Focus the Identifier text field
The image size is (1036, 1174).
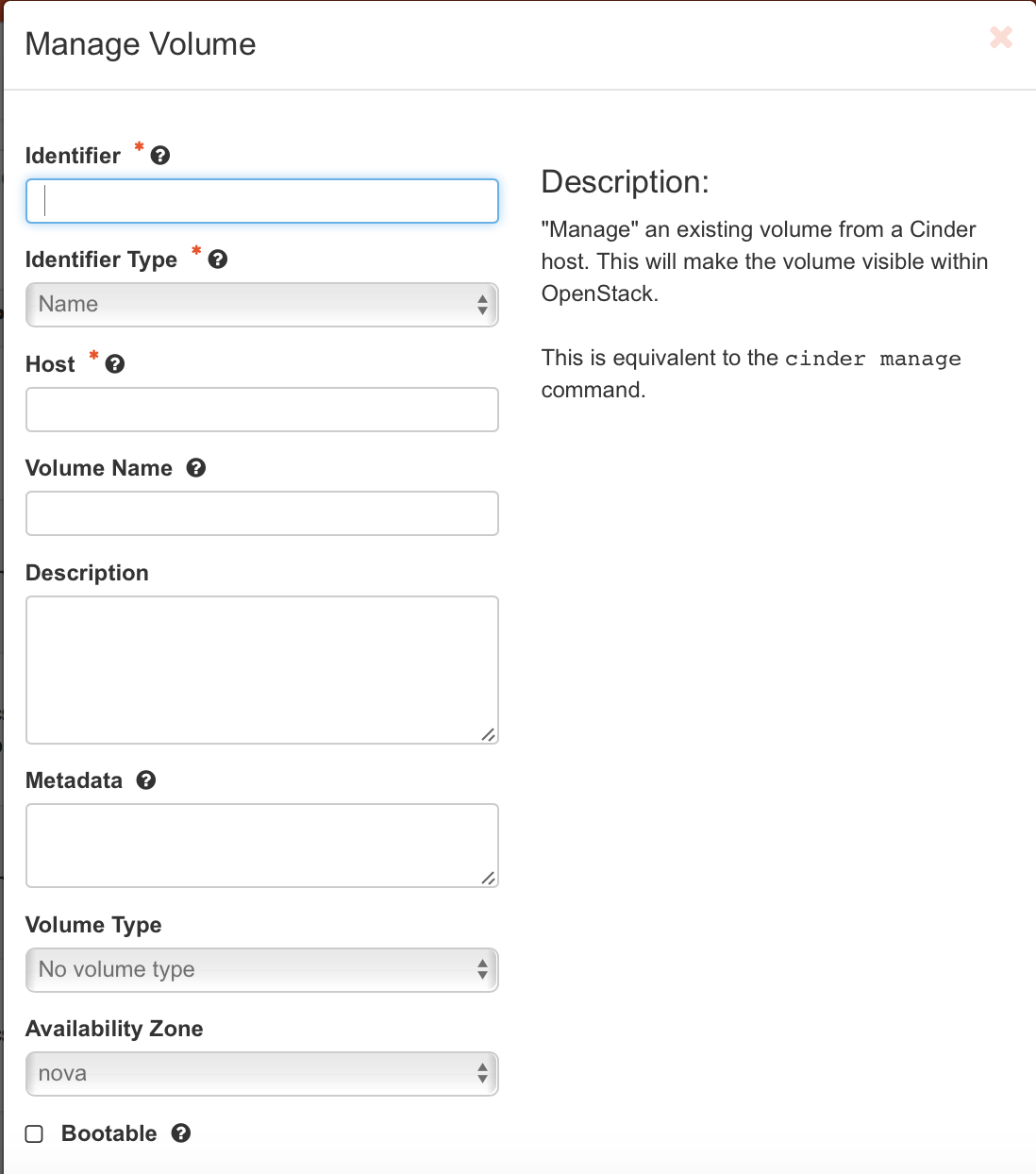click(x=261, y=201)
